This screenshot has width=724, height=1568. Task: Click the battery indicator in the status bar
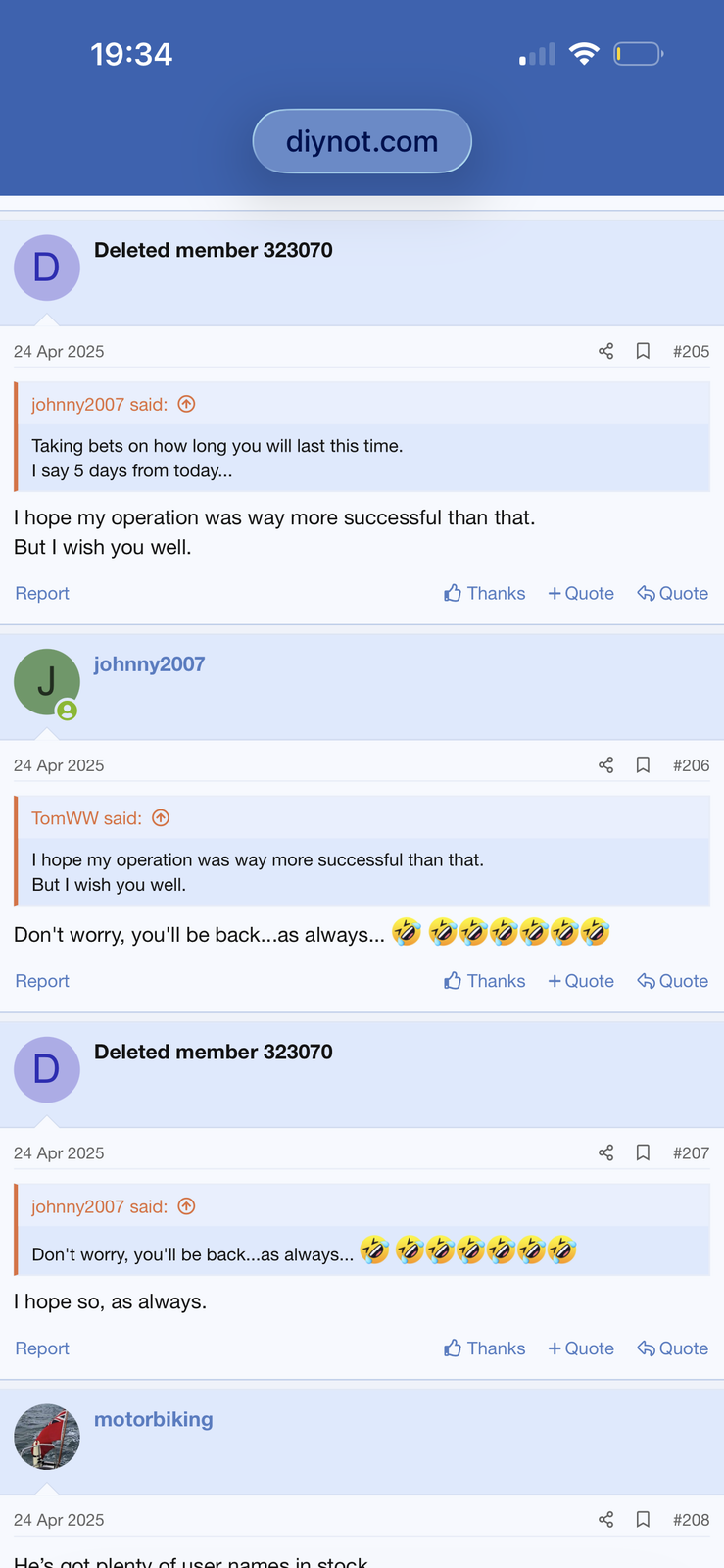637,54
